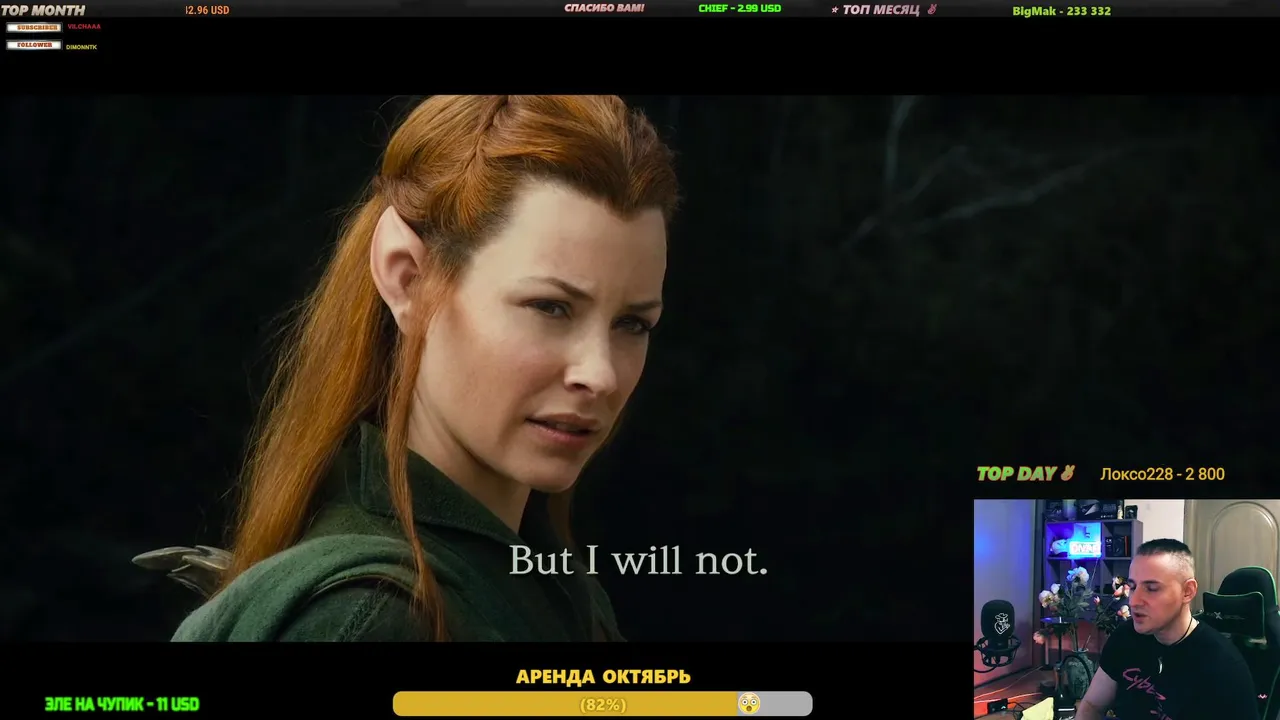Click the АРЕНДА ОКТЯБРЬ goal progress bar
1280x720 pixels.
point(602,704)
